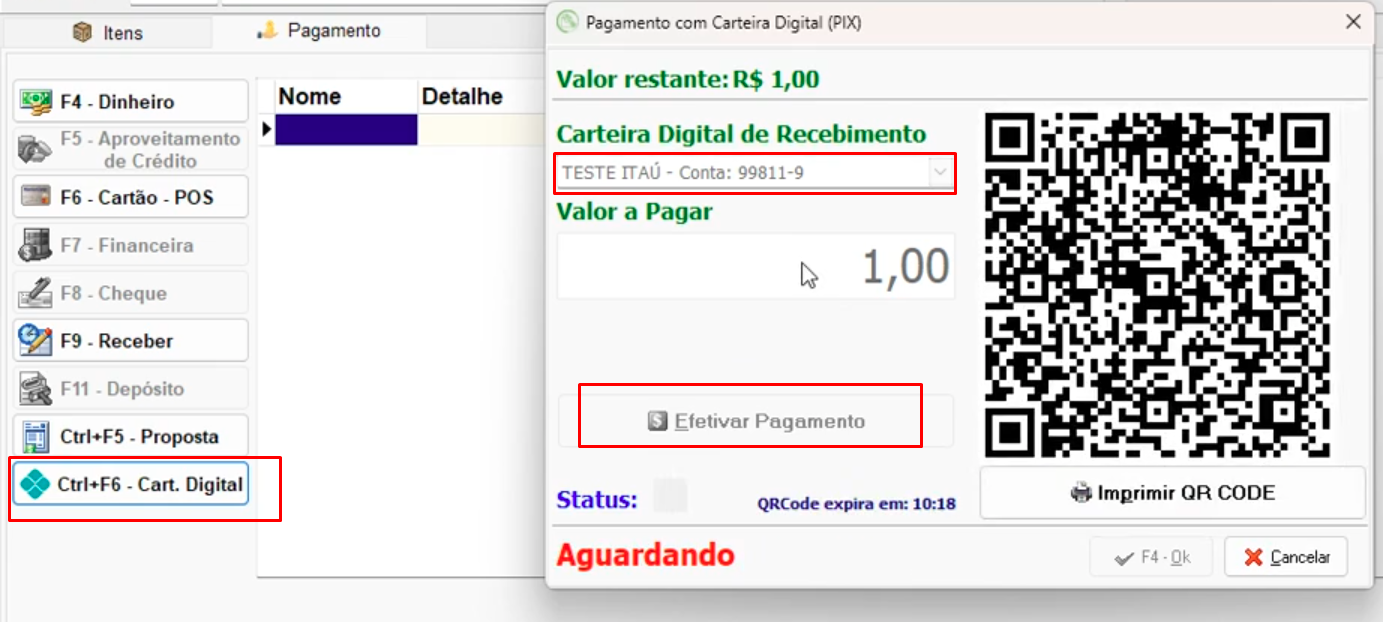The width and height of the screenshot is (1383, 622).
Task: Click the credit card icon for Cartão POS
Action: tap(36, 197)
